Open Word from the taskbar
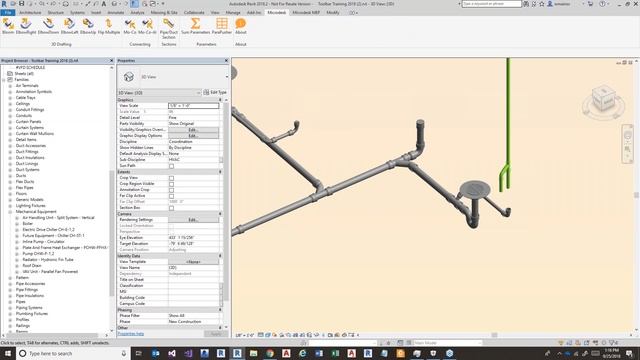Image resolution: width=640 pixels, height=360 pixels. click(x=319, y=353)
